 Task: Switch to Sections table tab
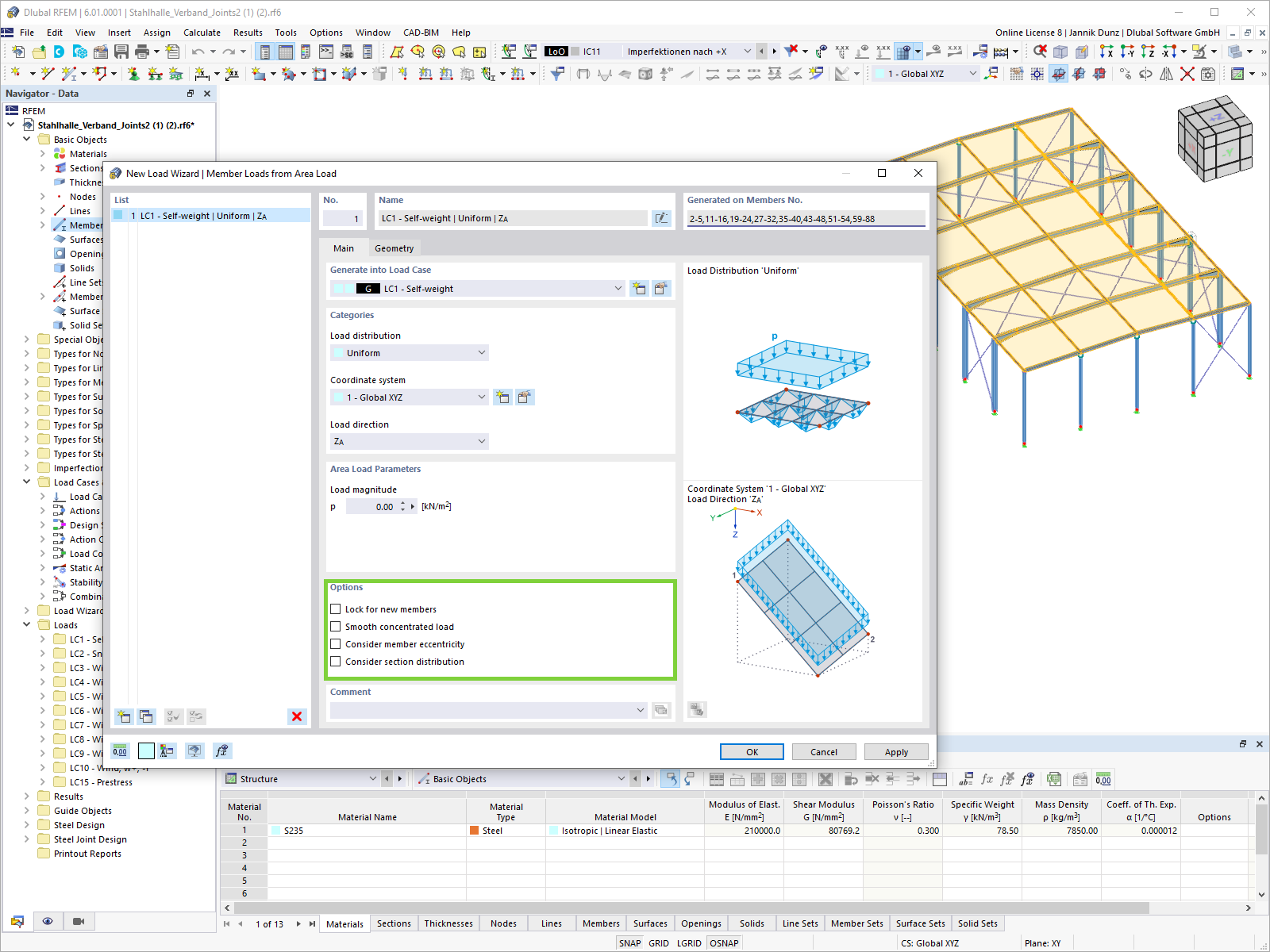click(394, 923)
